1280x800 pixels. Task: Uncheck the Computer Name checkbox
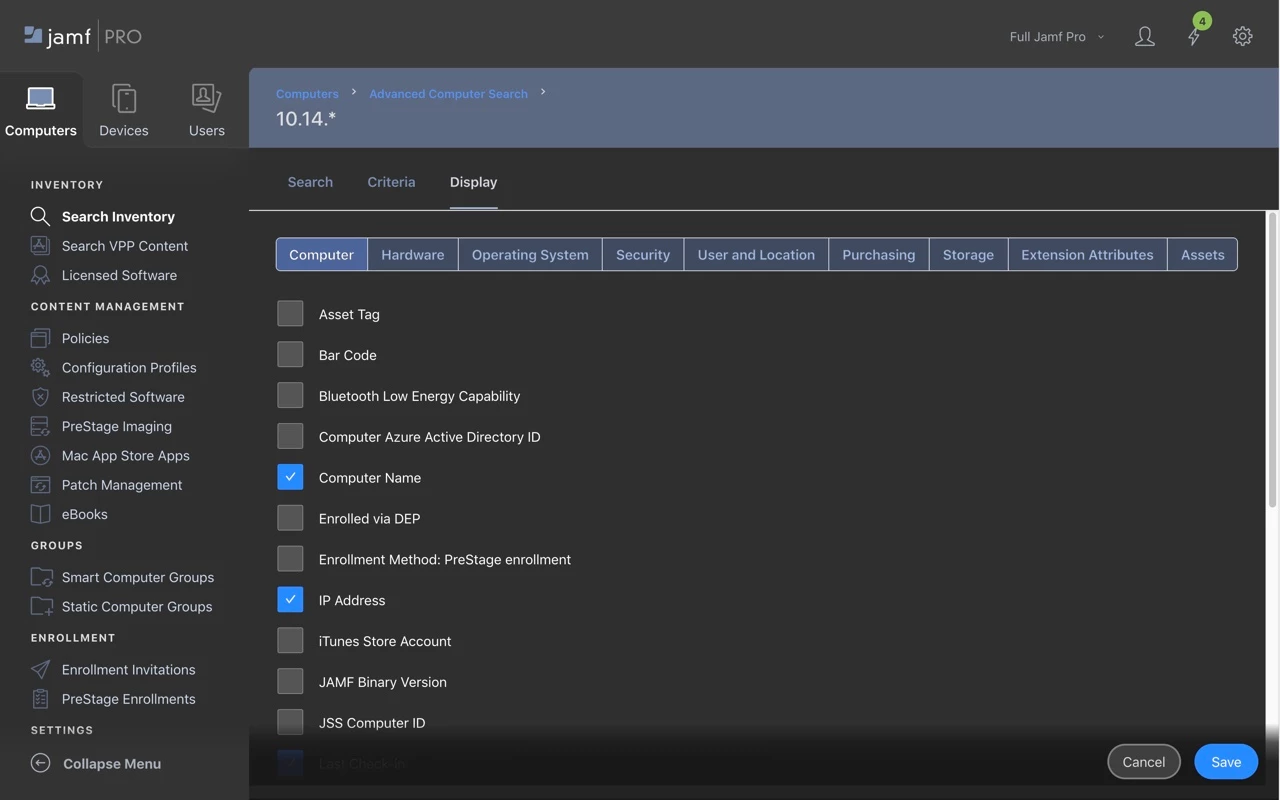(290, 478)
